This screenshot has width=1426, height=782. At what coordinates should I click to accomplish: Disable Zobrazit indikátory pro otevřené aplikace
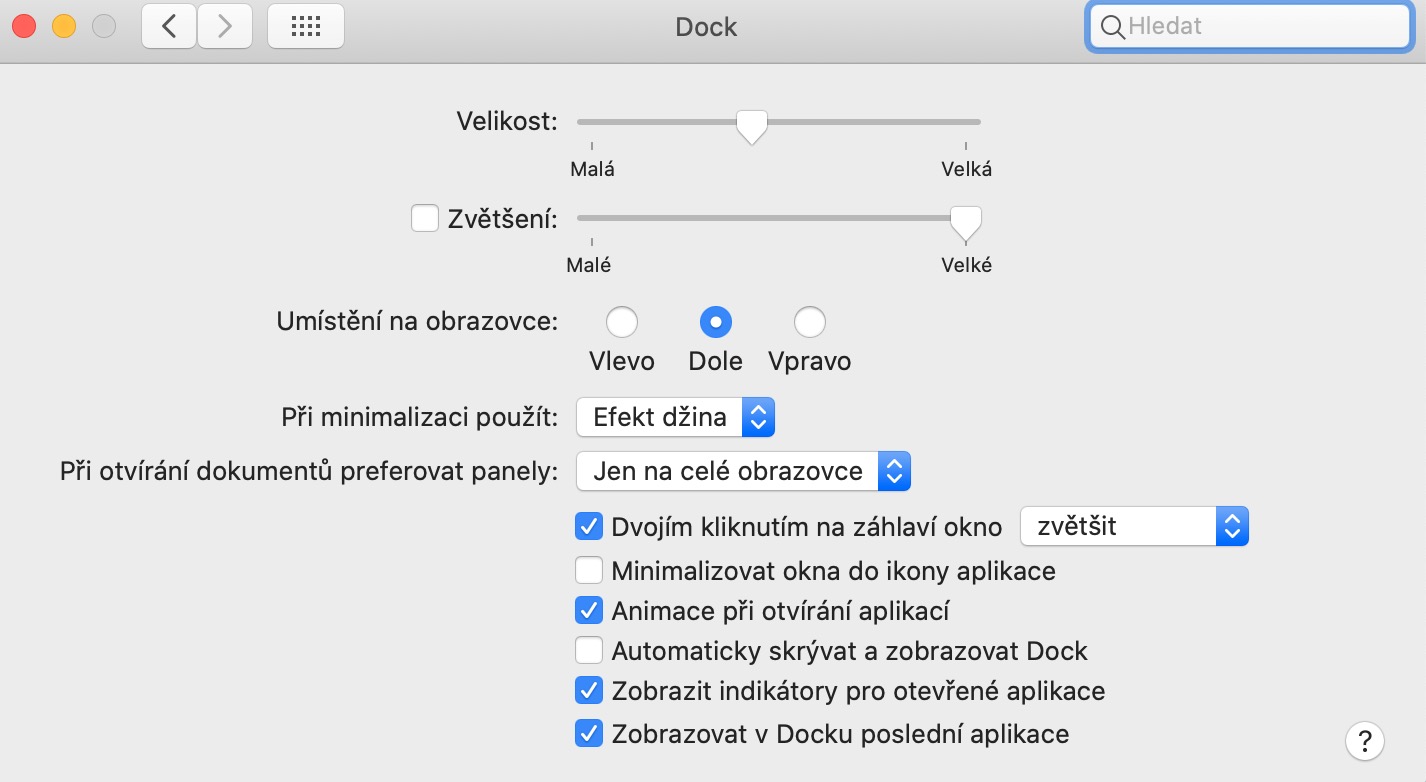(x=589, y=690)
